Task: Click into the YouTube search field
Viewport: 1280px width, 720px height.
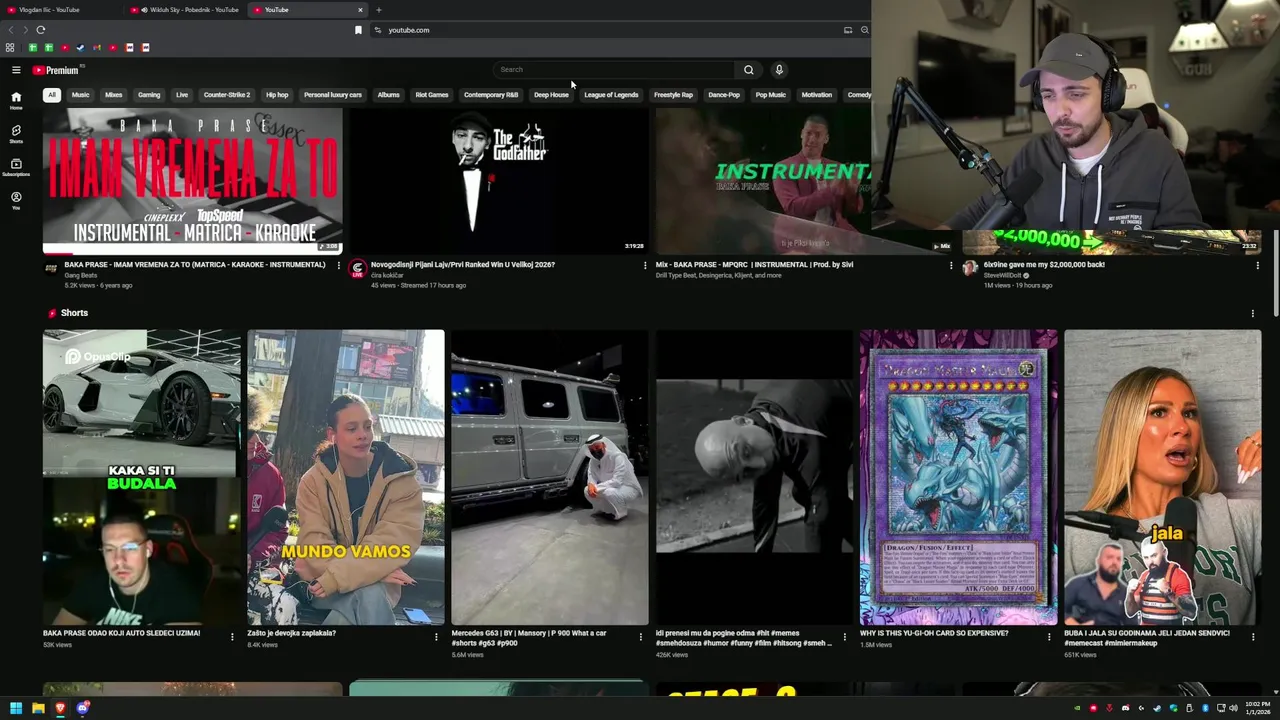Action: pyautogui.click(x=615, y=70)
